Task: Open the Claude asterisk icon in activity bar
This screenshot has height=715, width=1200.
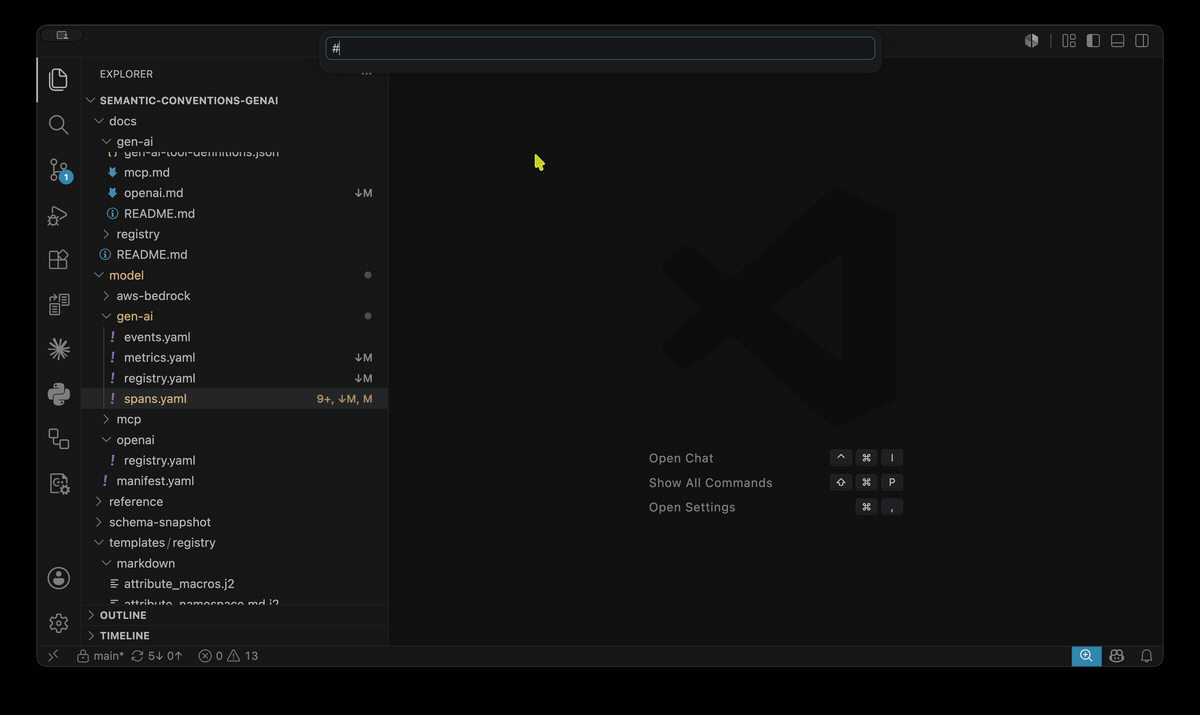Action: coord(58,349)
